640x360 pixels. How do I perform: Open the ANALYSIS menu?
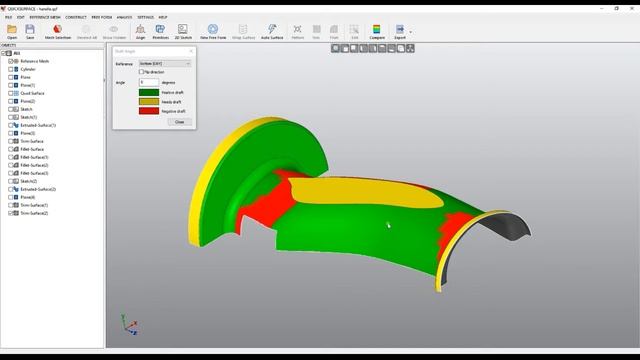(124, 18)
